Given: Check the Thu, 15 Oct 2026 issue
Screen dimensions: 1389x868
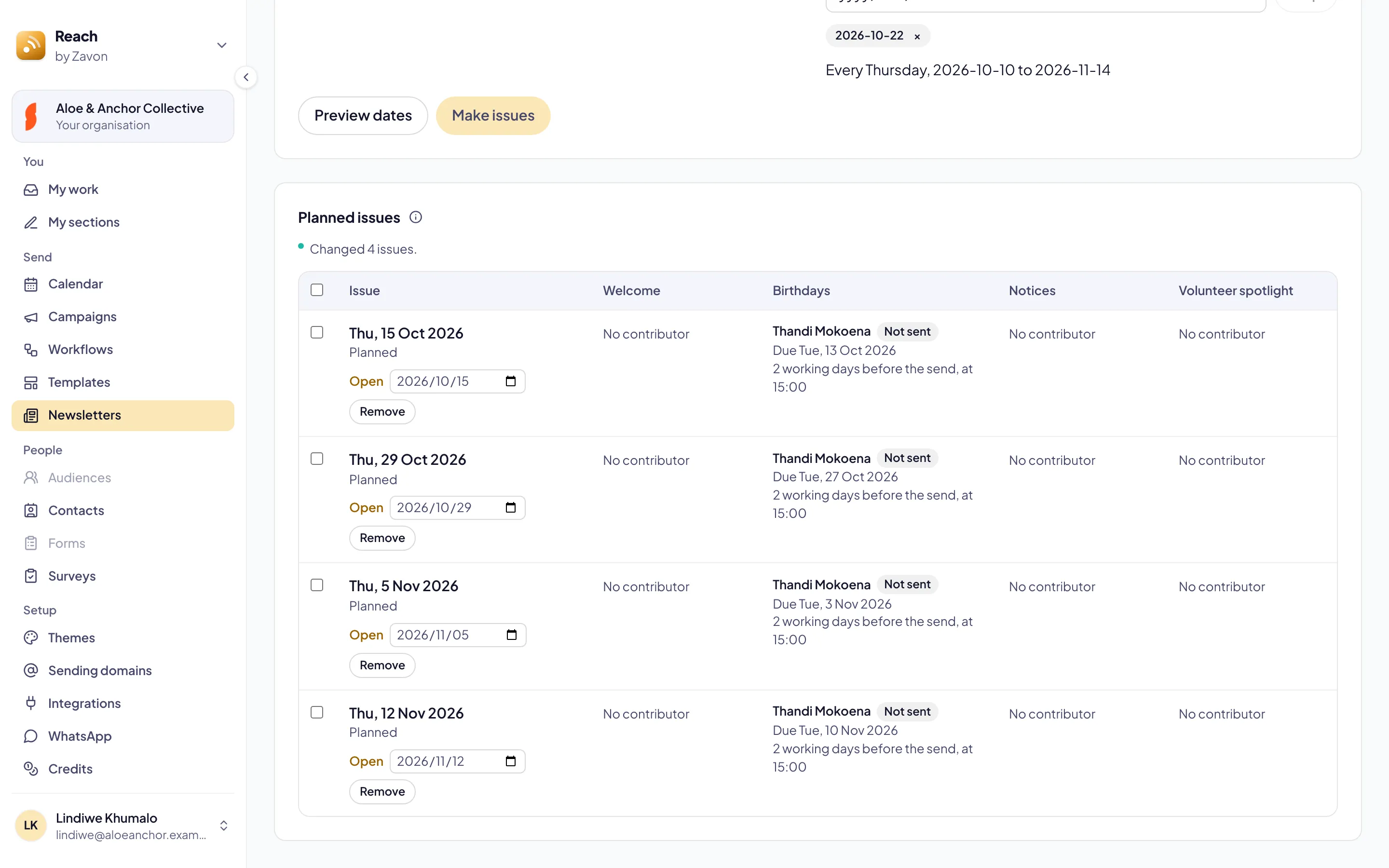Looking at the screenshot, I should coord(317,332).
